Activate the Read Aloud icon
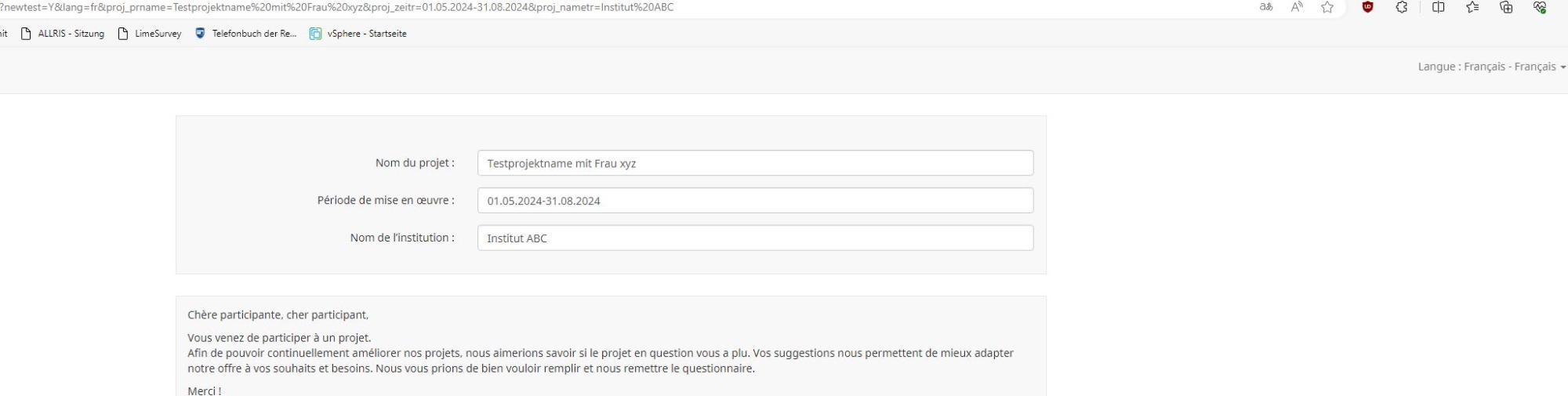Image resolution: width=1568 pixels, height=396 pixels. tap(1297, 7)
